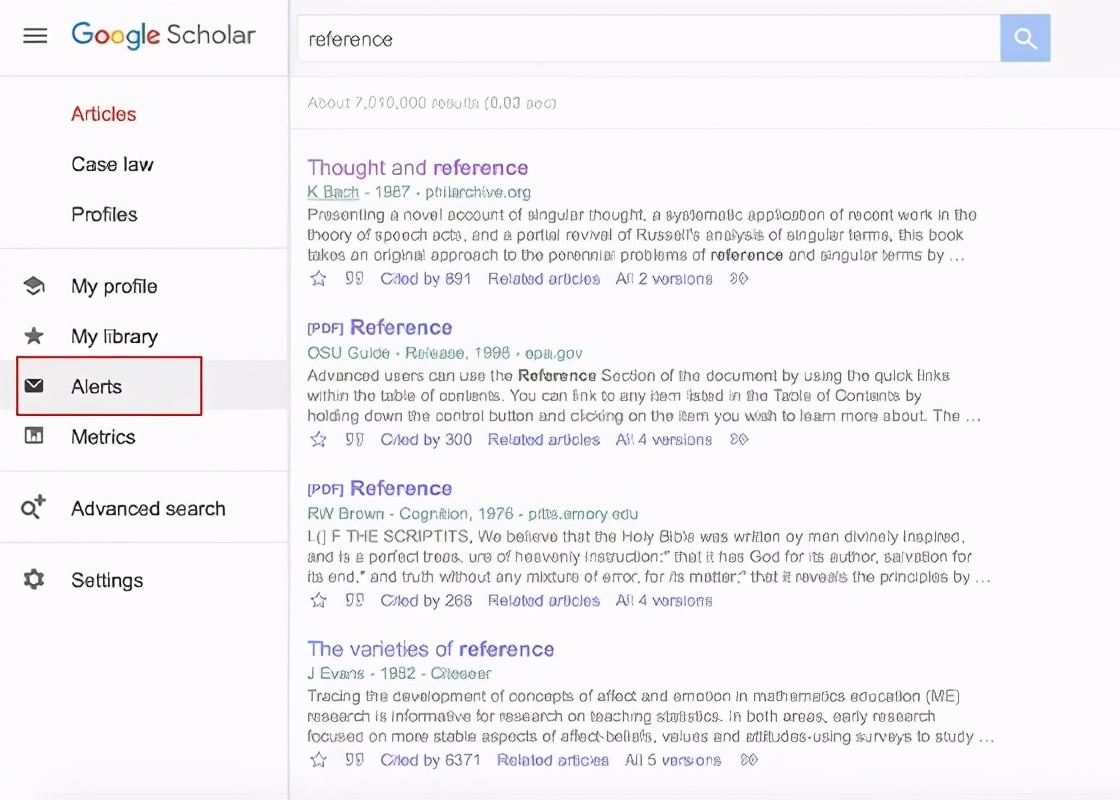Click 'Cited by 6371' link

point(430,760)
